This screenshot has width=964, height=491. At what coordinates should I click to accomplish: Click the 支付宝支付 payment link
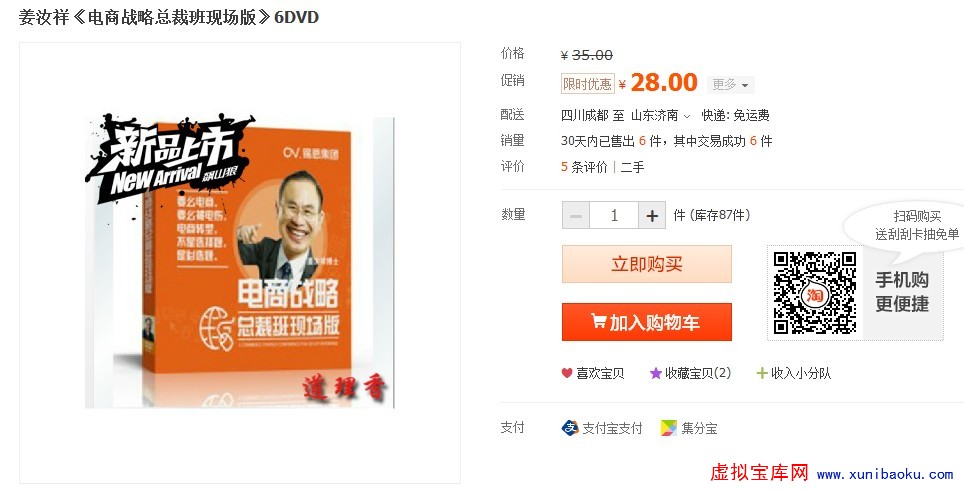point(612,428)
